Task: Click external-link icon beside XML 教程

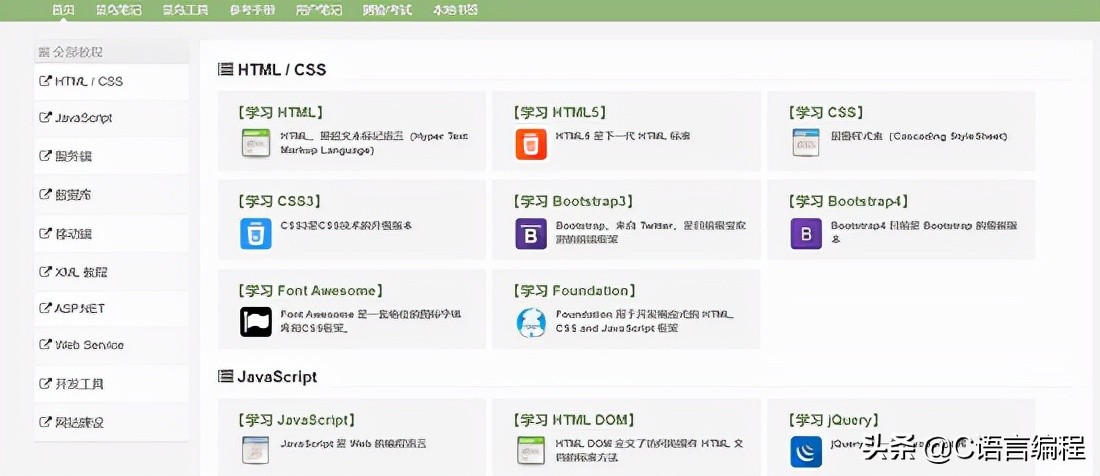Action: 45,271
